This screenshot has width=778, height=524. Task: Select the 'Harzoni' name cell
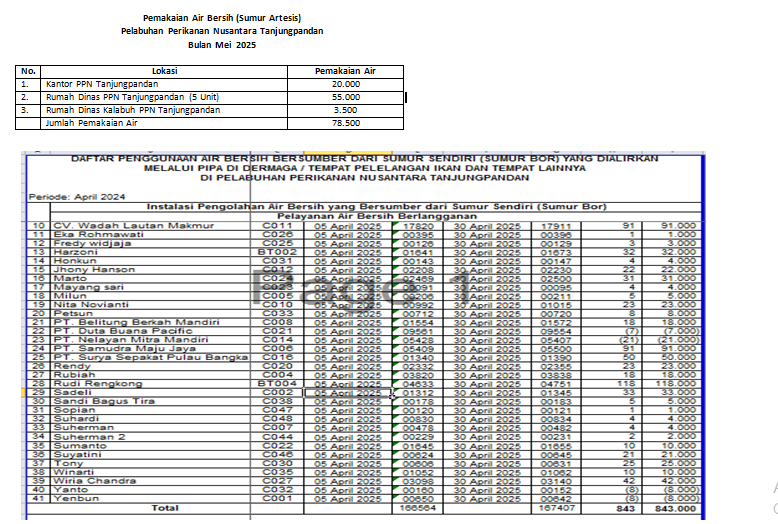(x=151, y=252)
